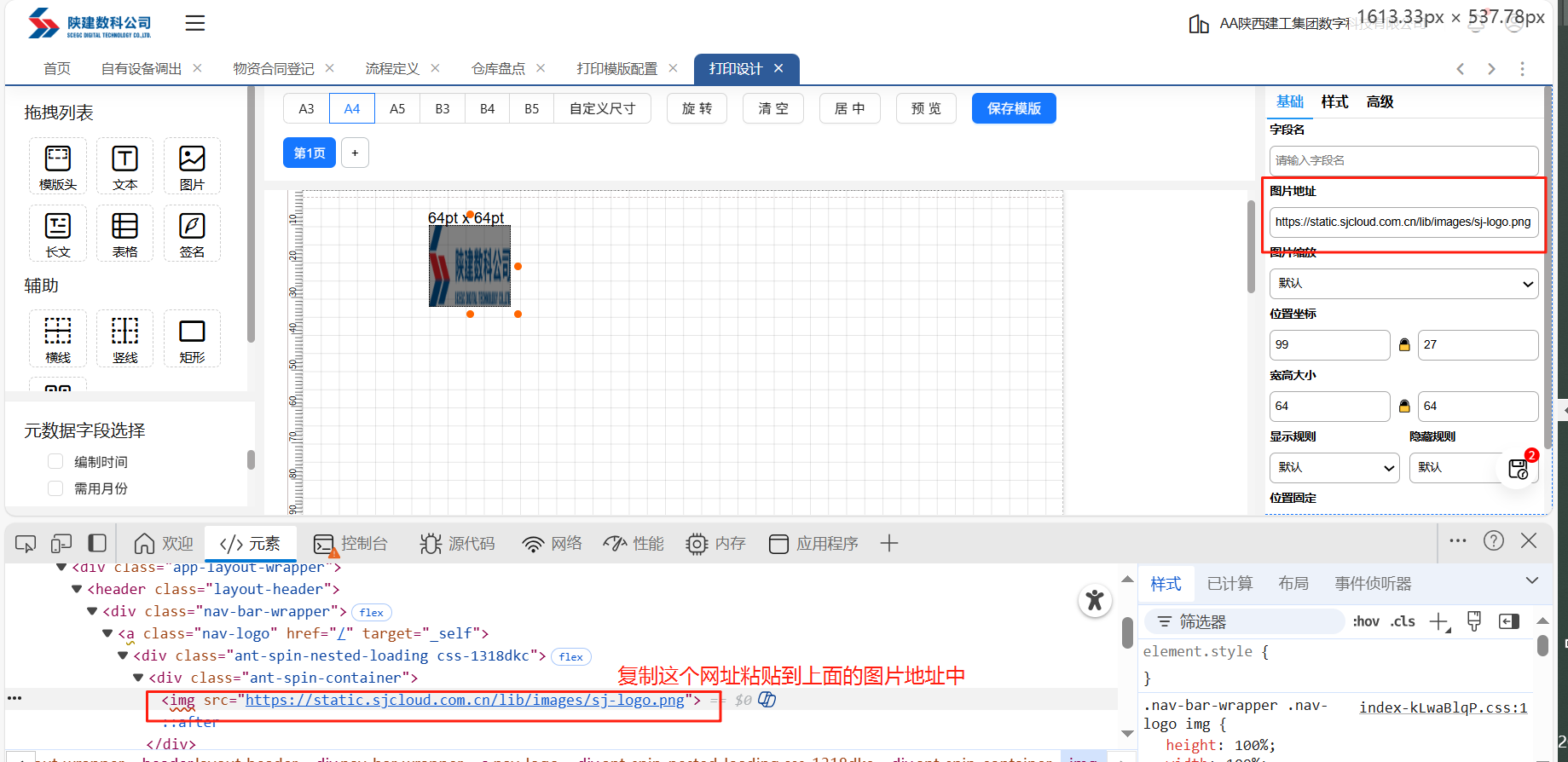Switch to the 打印模版配置 tab
The width and height of the screenshot is (1568, 762).
click(x=616, y=69)
